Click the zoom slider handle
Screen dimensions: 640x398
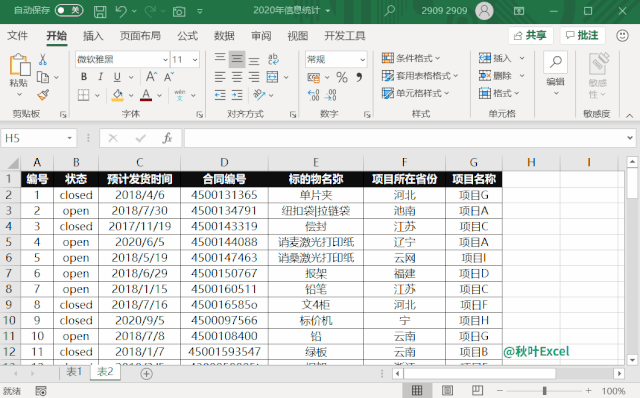(x=544, y=391)
